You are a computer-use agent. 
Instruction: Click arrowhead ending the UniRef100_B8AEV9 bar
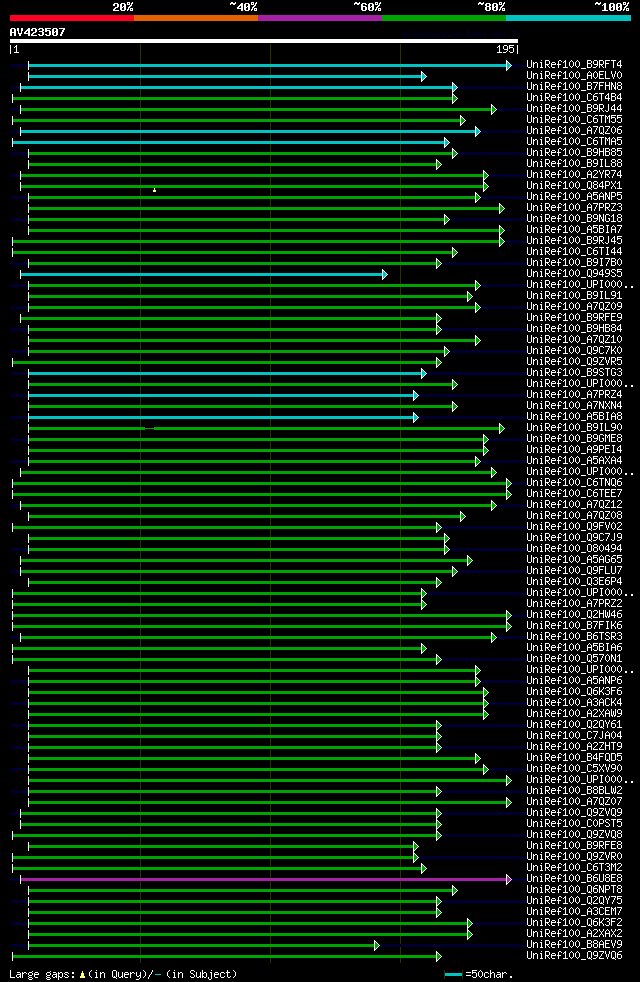coord(377,946)
